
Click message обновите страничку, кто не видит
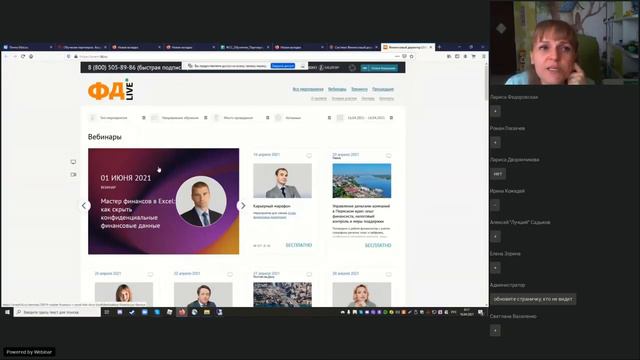[x=533, y=299]
